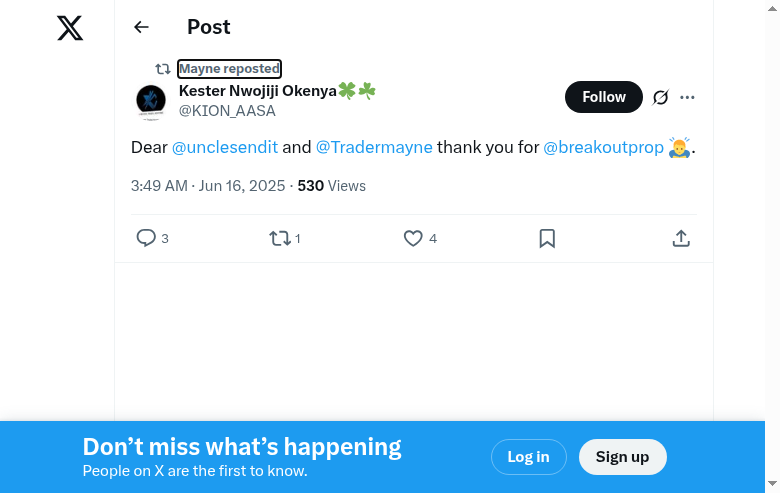Bookmark this post
This screenshot has width=780, height=493.
pos(547,238)
